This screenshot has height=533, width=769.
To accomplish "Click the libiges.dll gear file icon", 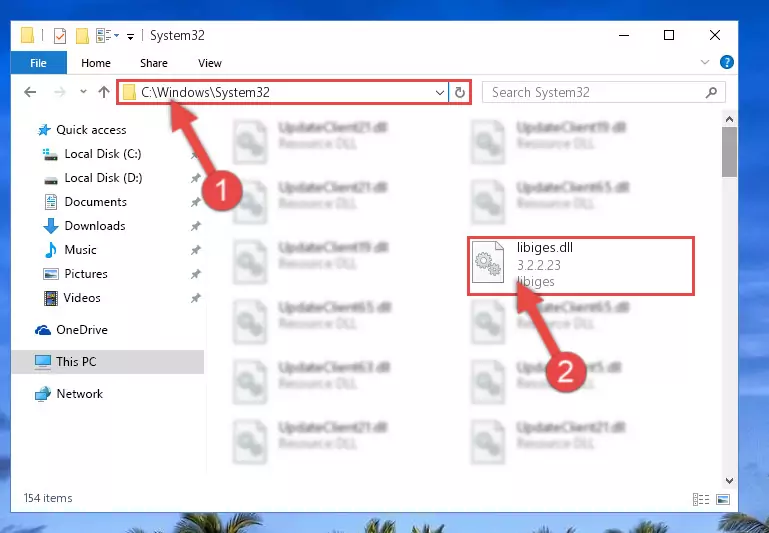I will pos(487,263).
